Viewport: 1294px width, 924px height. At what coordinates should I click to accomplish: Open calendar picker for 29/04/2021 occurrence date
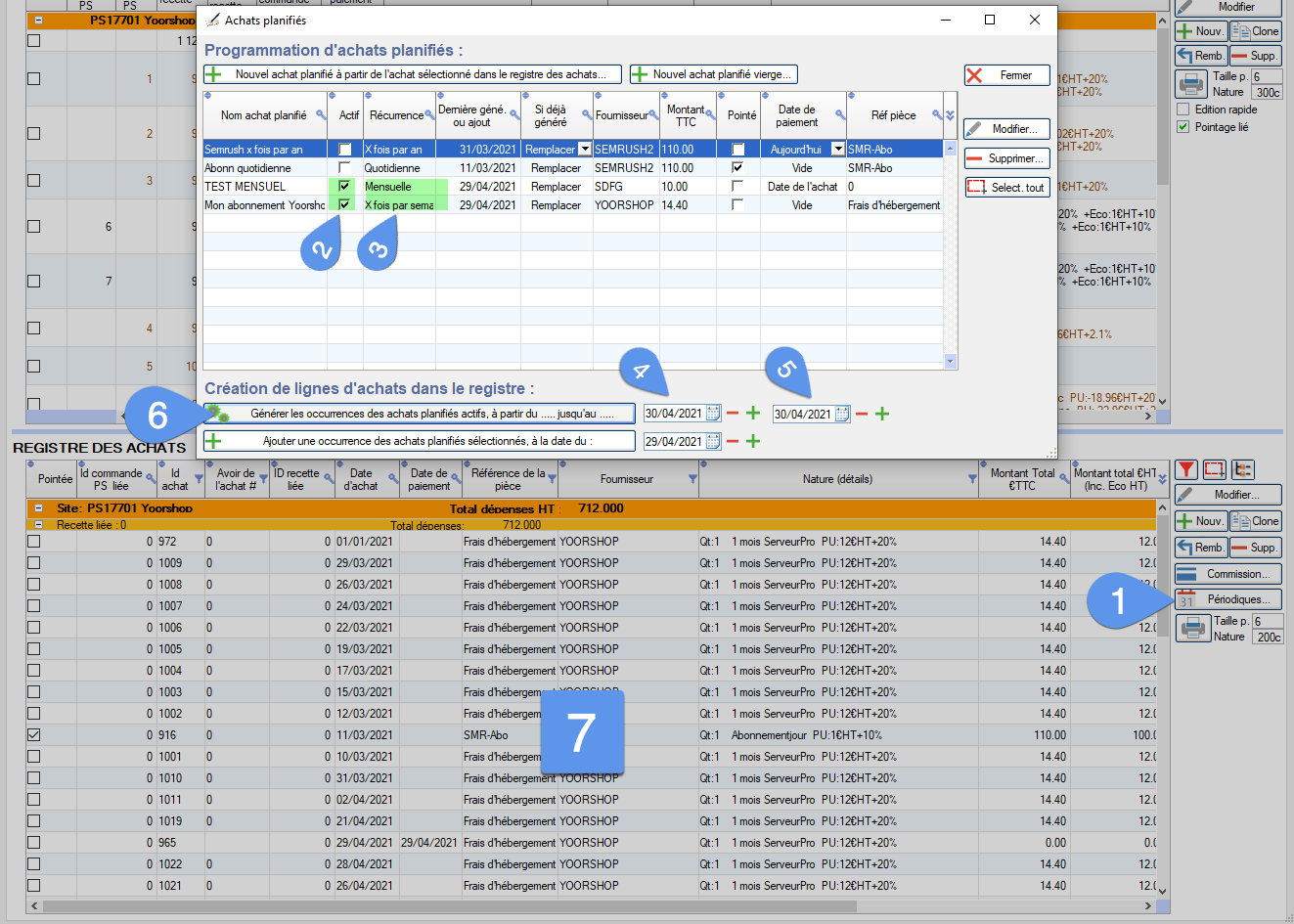click(x=713, y=441)
